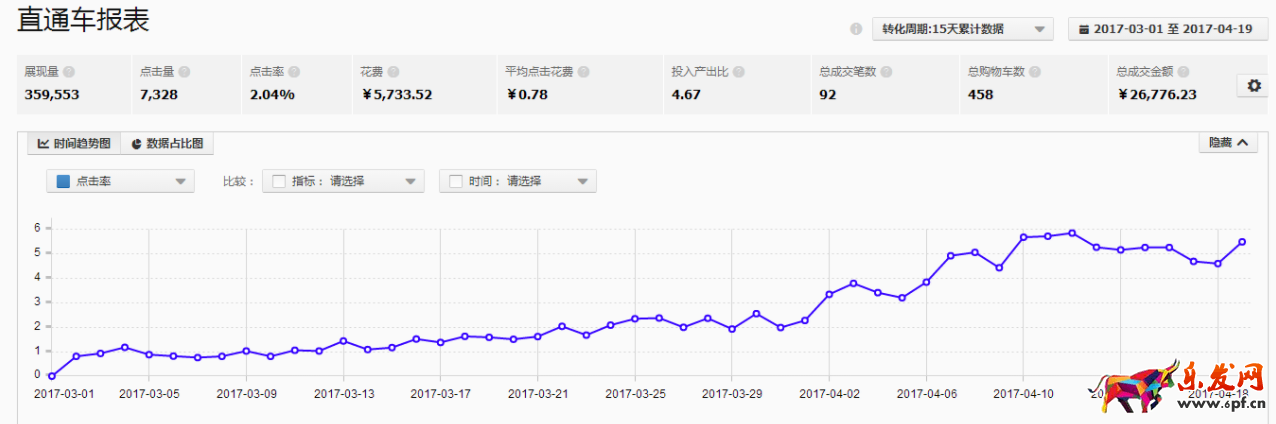Expand the 指标 请选择 dropdown arrow
This screenshot has width=1276, height=424.
click(410, 181)
